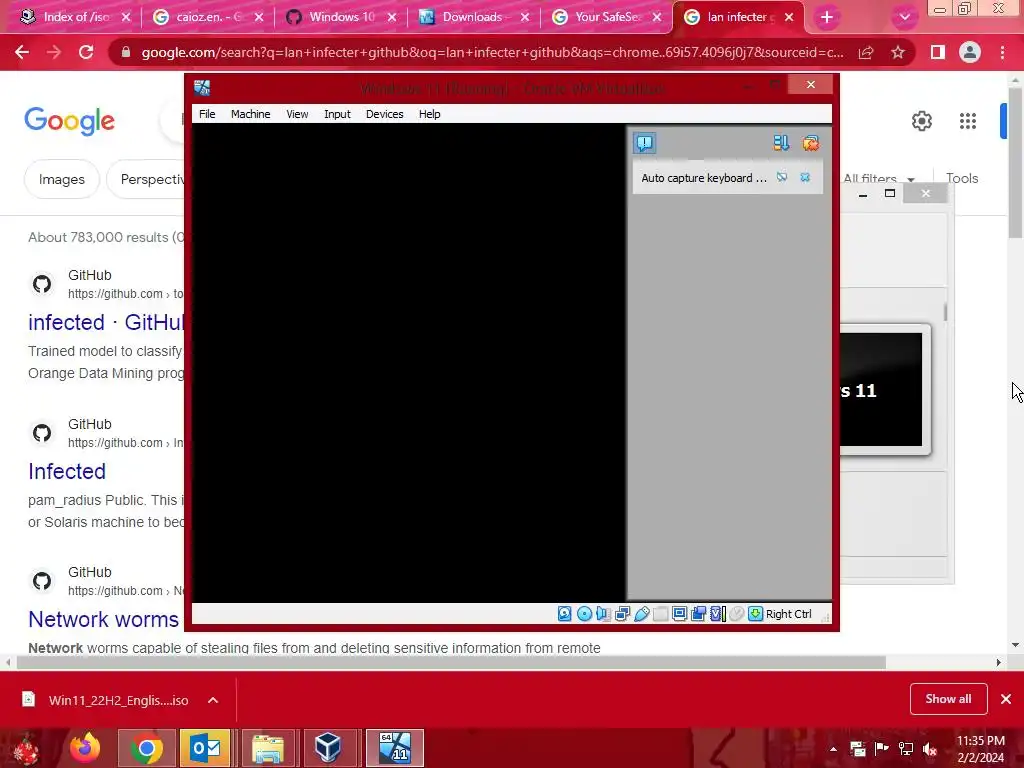The height and width of the screenshot is (768, 1024).
Task: Open a new Chrome tab
Action: [x=827, y=18]
